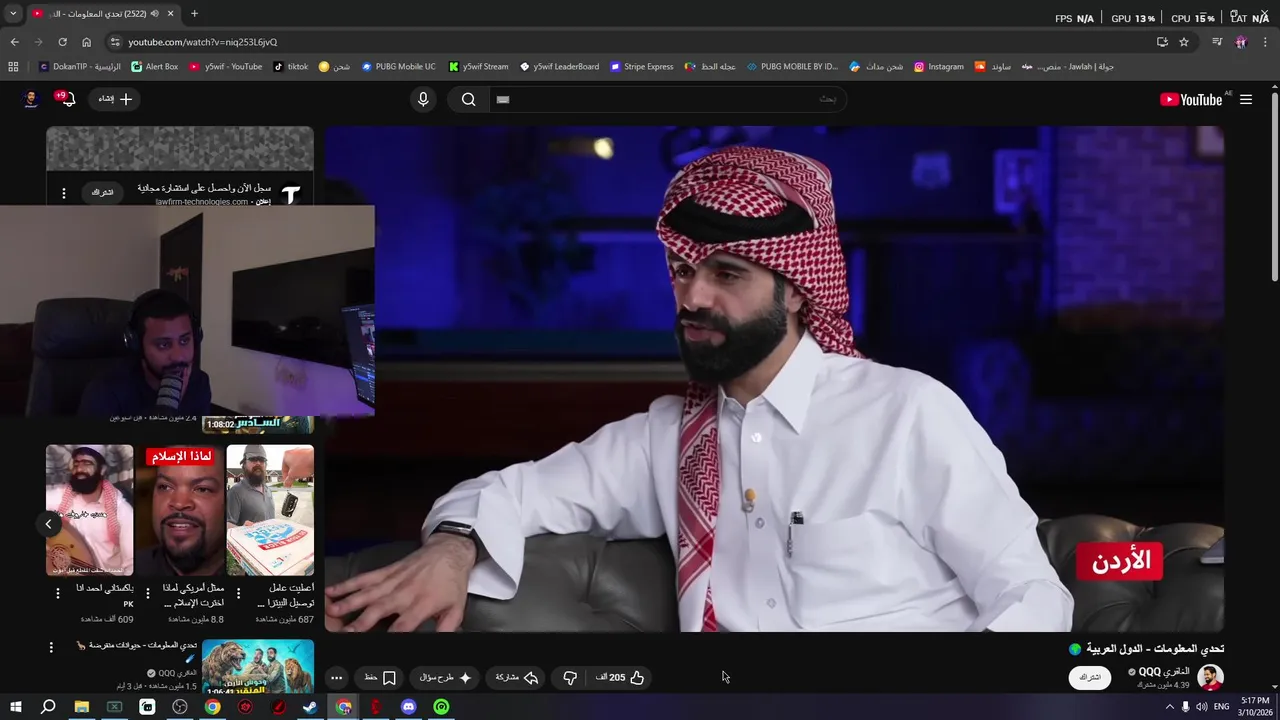The image size is (1280, 720).
Task: Open the animal challenge recommended video thumbnail
Action: pos(258,667)
